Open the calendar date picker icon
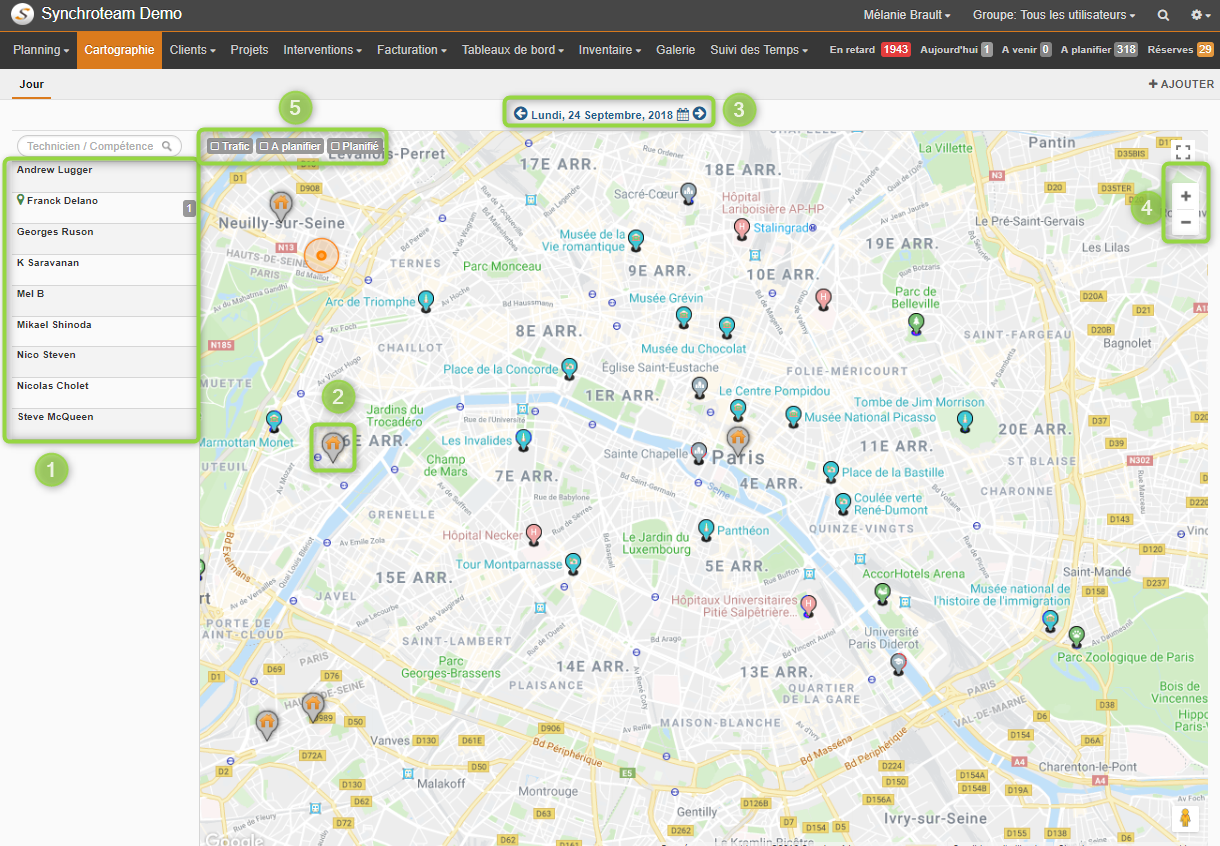 tap(683, 114)
